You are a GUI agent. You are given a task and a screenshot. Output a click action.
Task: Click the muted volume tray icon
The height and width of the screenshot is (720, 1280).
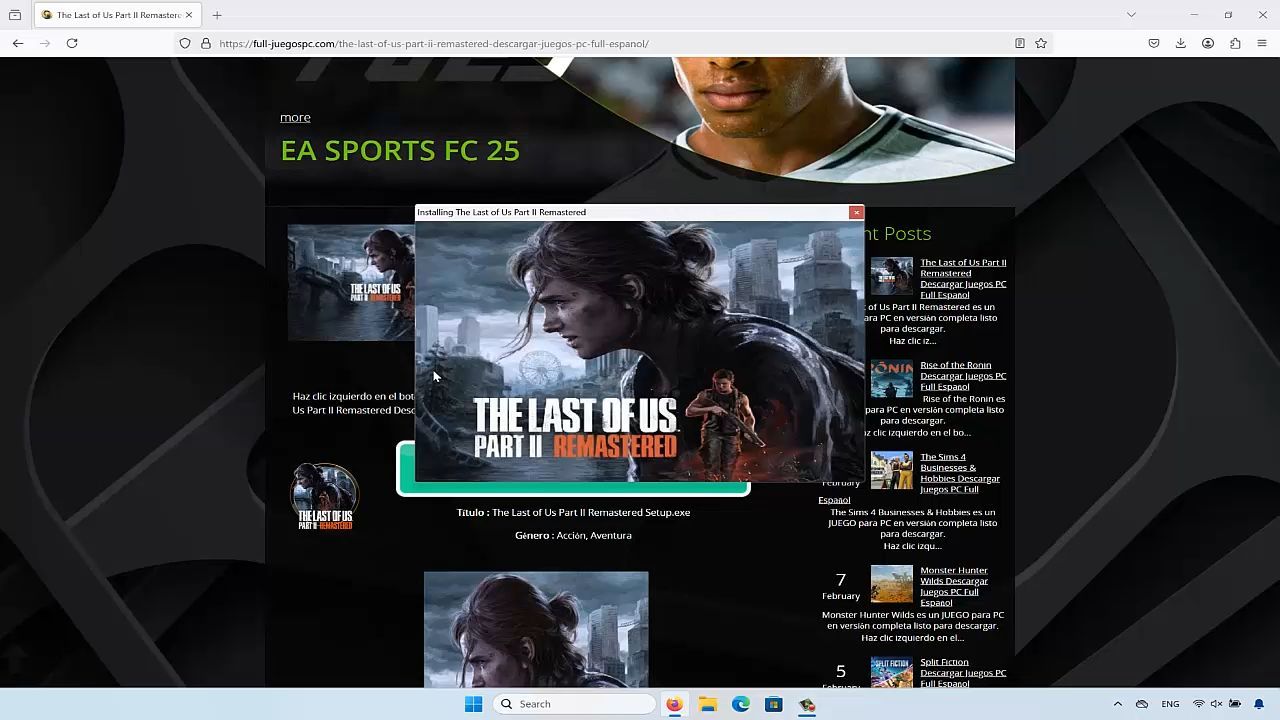(1217, 704)
